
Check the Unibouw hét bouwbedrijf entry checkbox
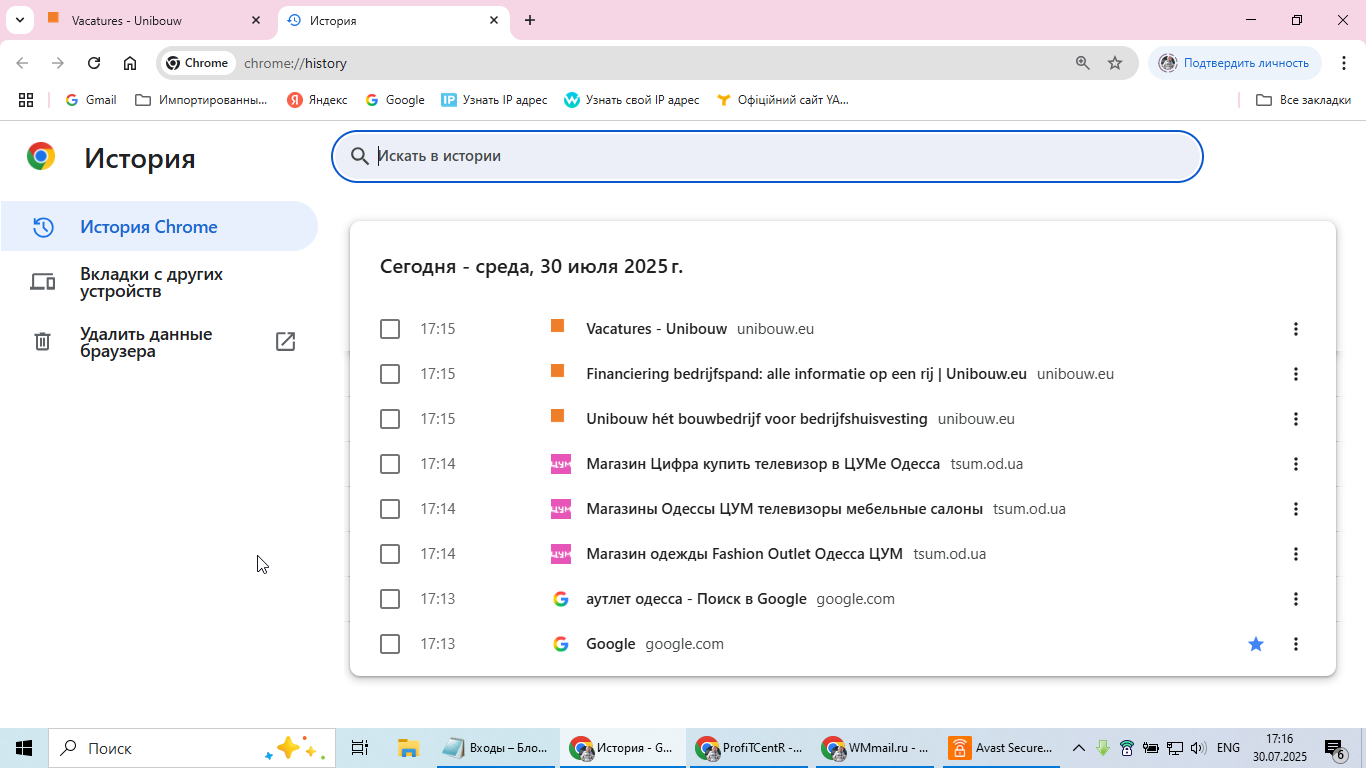390,419
